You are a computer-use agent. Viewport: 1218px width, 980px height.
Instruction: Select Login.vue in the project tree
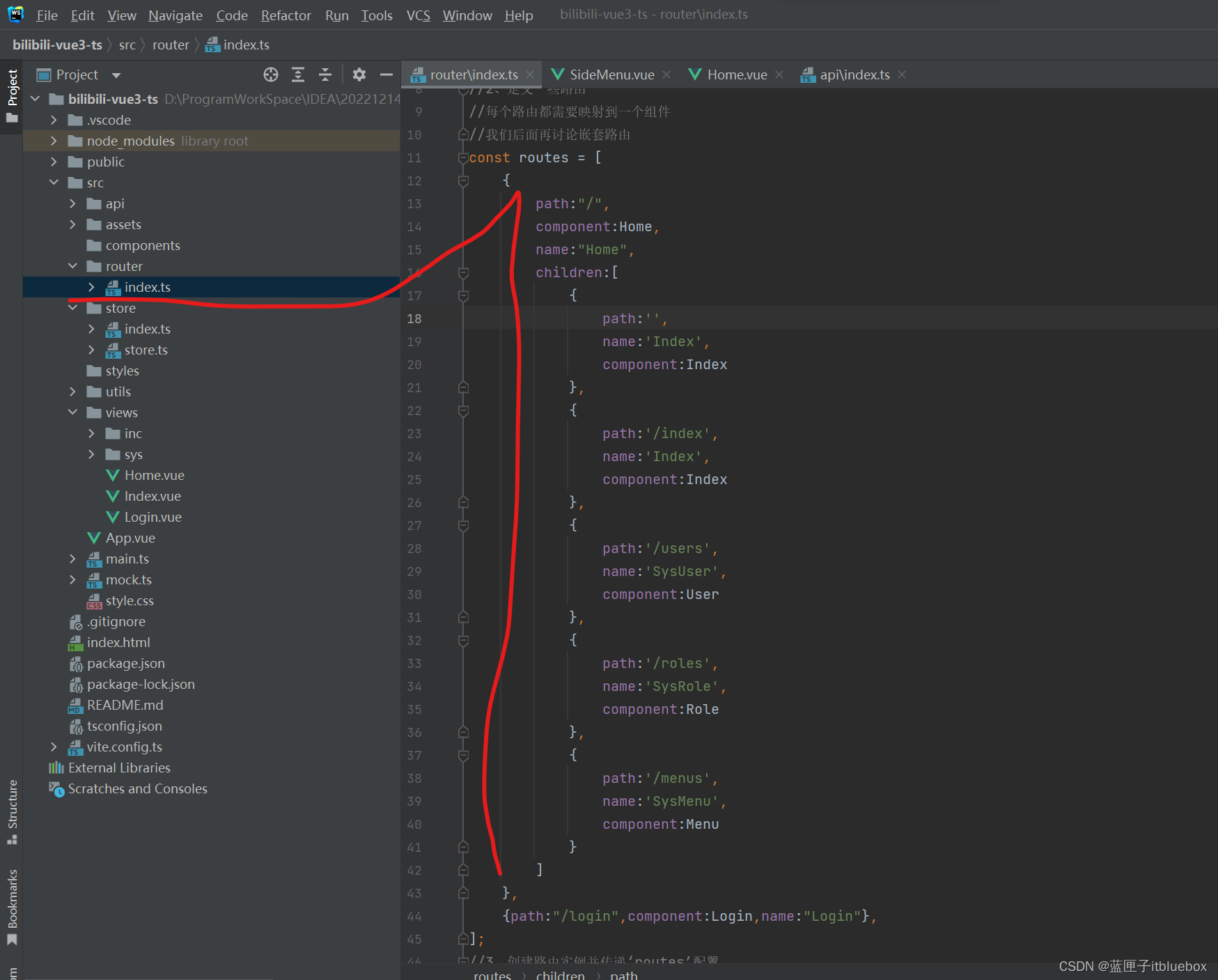pyautogui.click(x=153, y=517)
